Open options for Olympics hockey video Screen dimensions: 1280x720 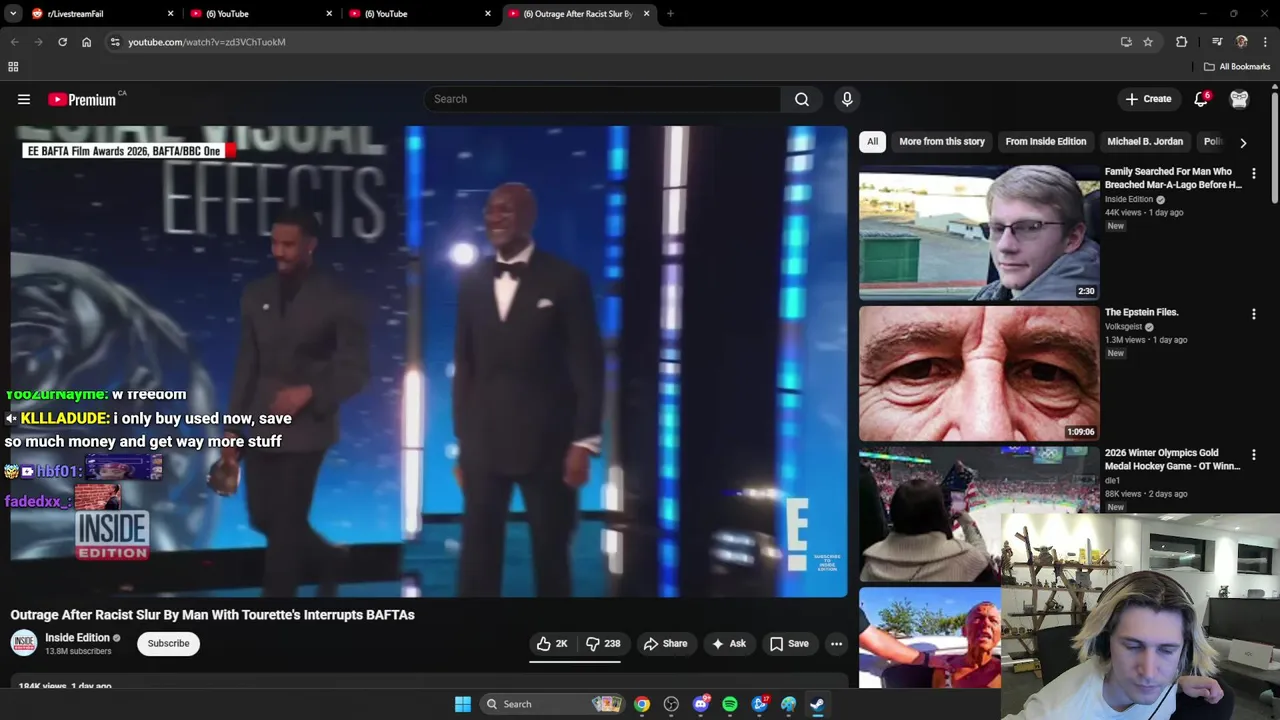pos(1253,455)
